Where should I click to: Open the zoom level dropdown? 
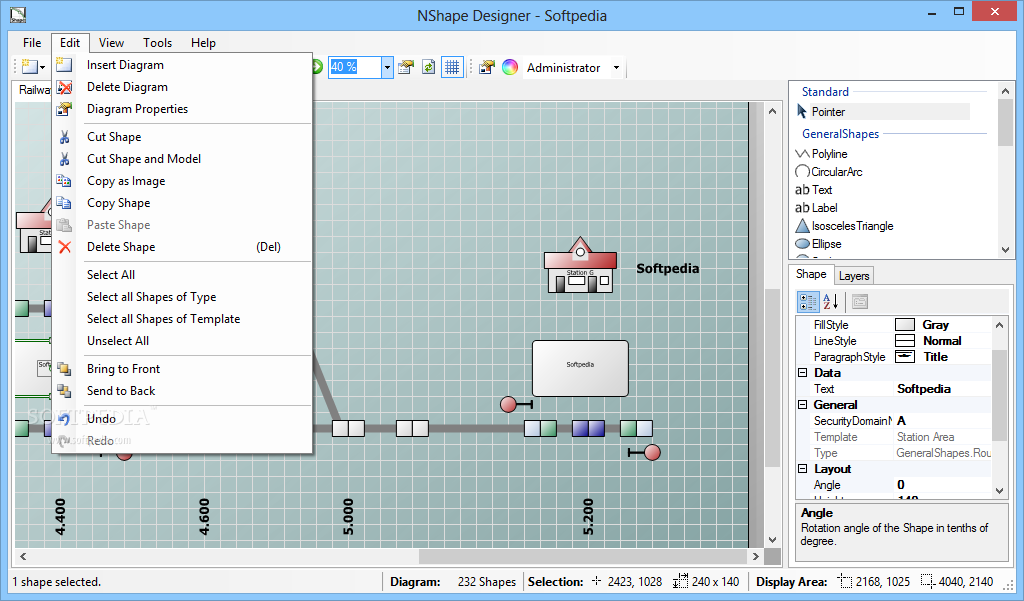coord(387,67)
